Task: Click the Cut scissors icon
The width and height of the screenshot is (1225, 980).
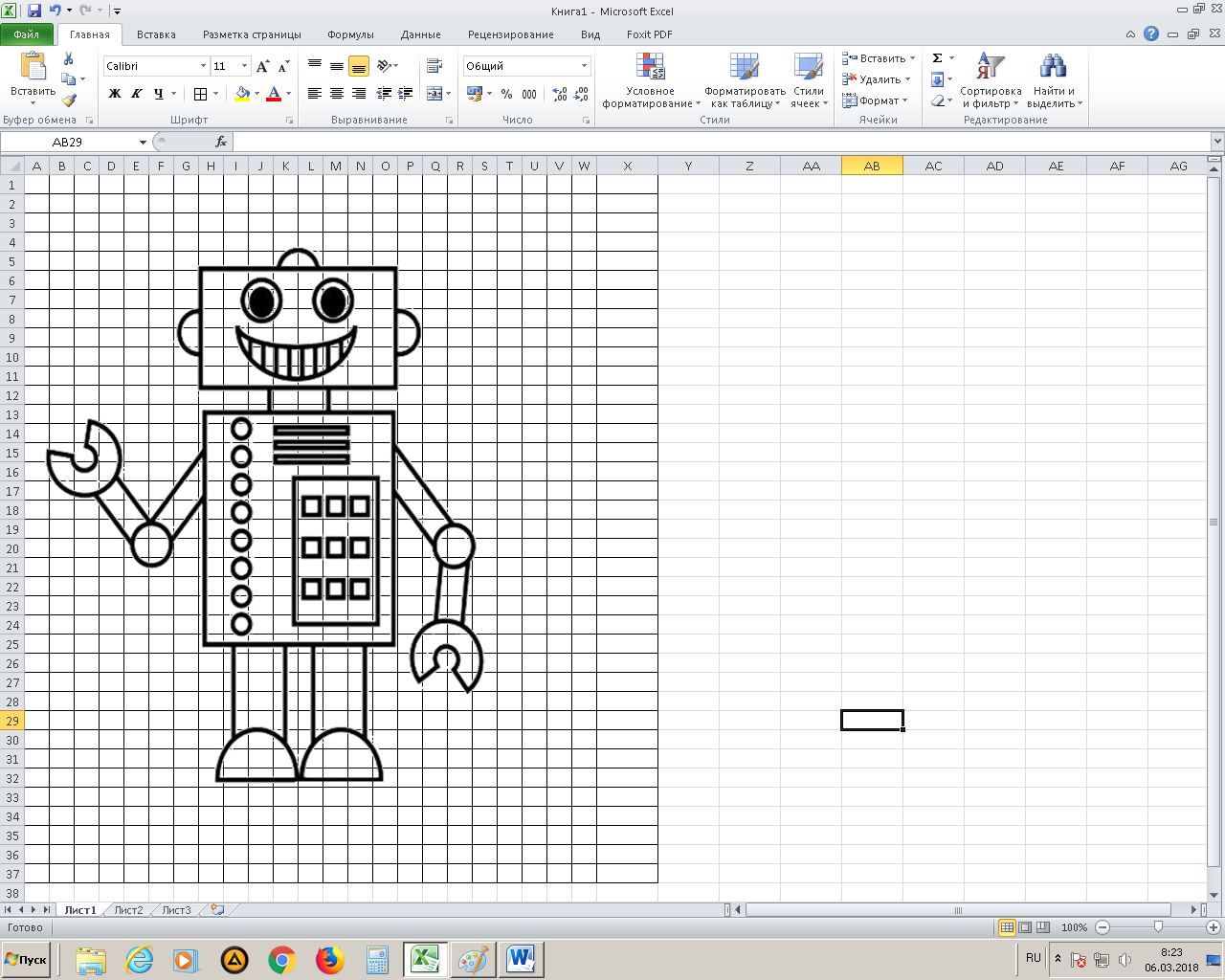Action: point(69,59)
